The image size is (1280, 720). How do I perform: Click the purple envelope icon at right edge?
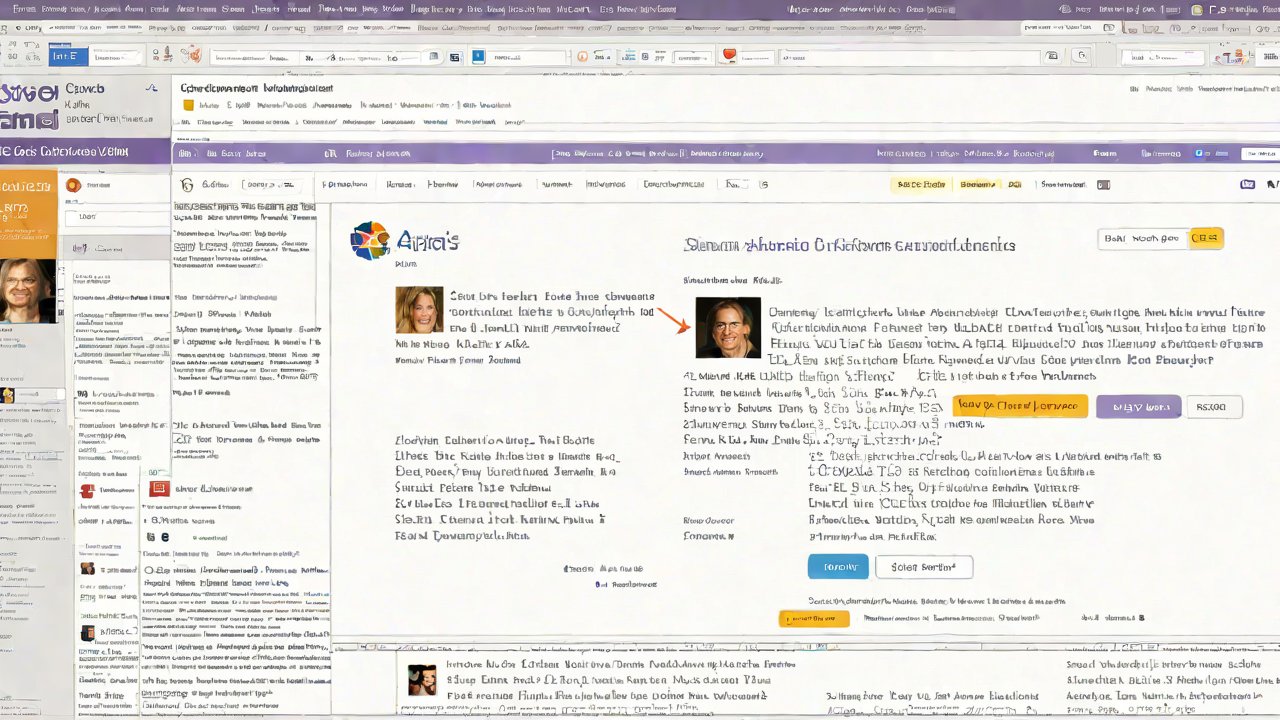pos(1247,185)
